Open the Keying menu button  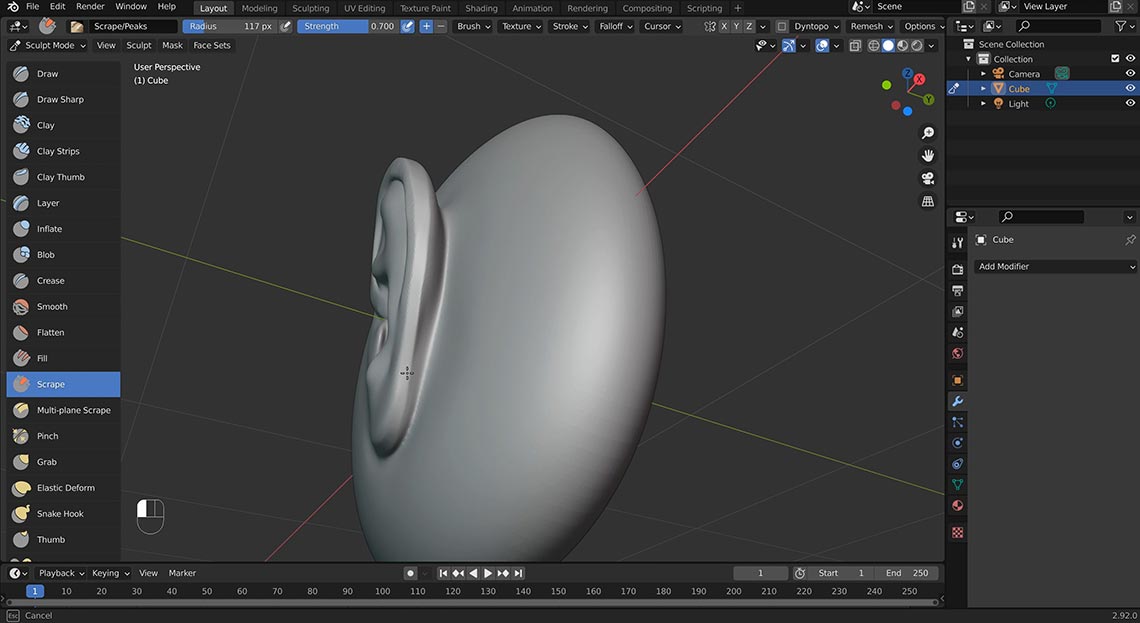pyautogui.click(x=111, y=573)
